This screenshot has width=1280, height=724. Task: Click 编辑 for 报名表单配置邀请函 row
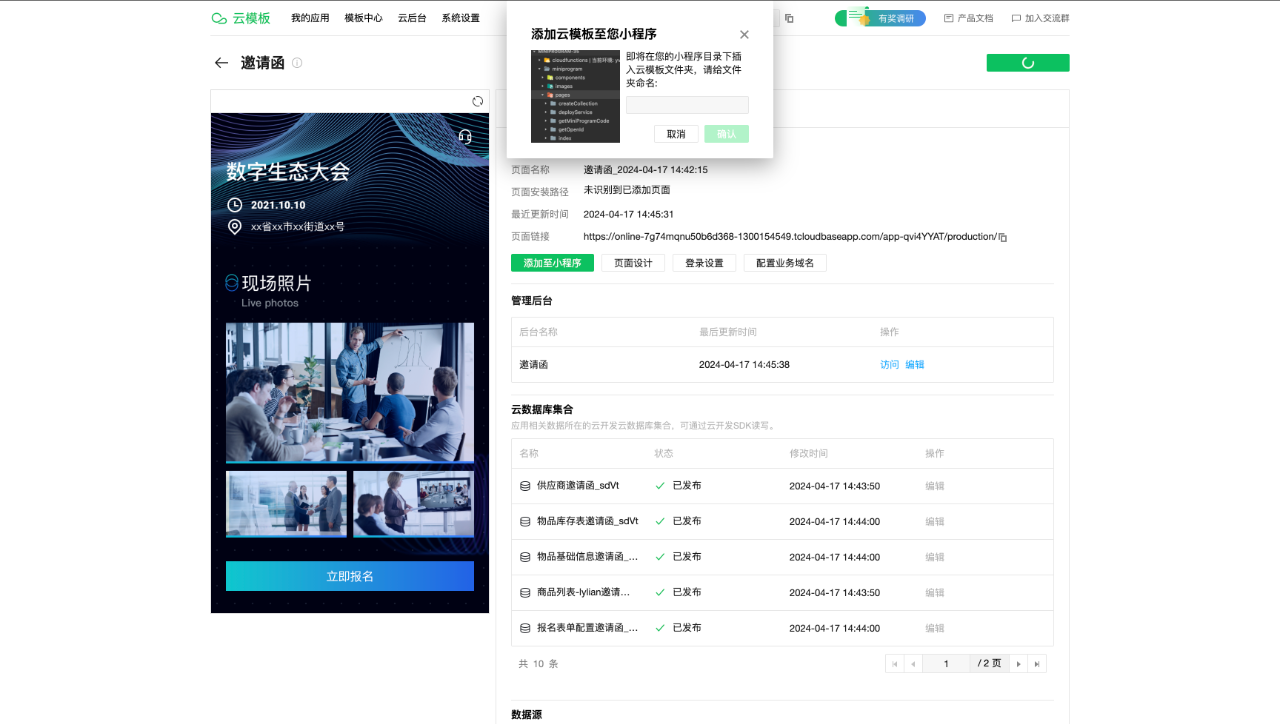click(x=935, y=628)
